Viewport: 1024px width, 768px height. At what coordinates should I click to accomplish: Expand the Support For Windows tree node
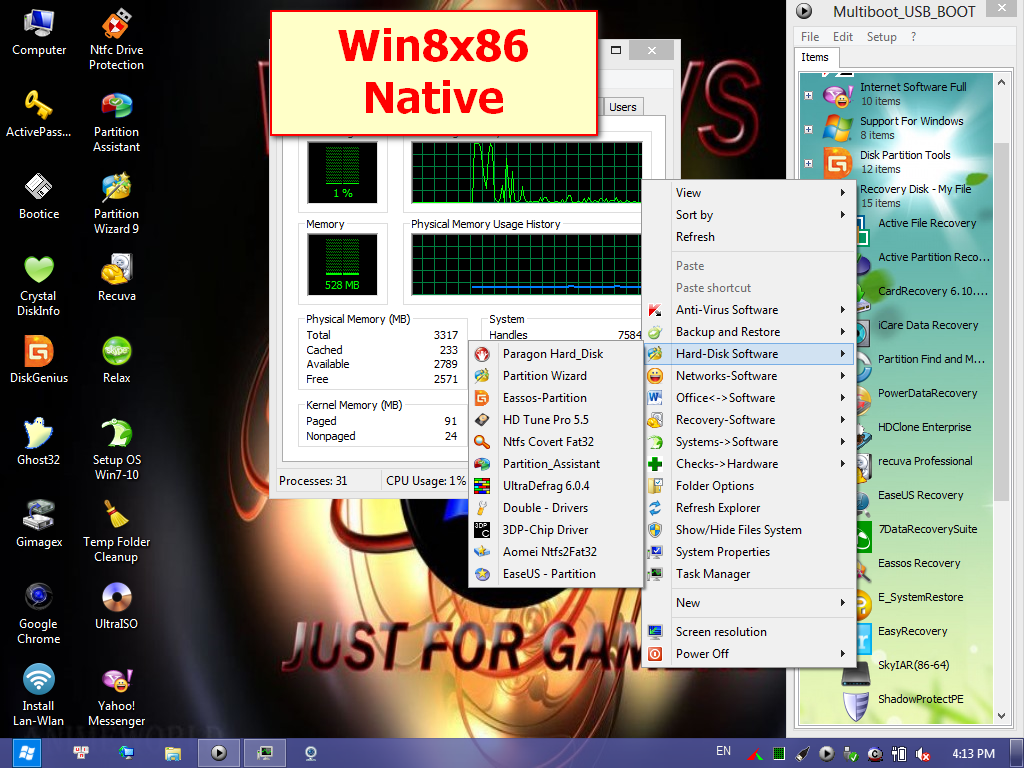(x=808, y=129)
